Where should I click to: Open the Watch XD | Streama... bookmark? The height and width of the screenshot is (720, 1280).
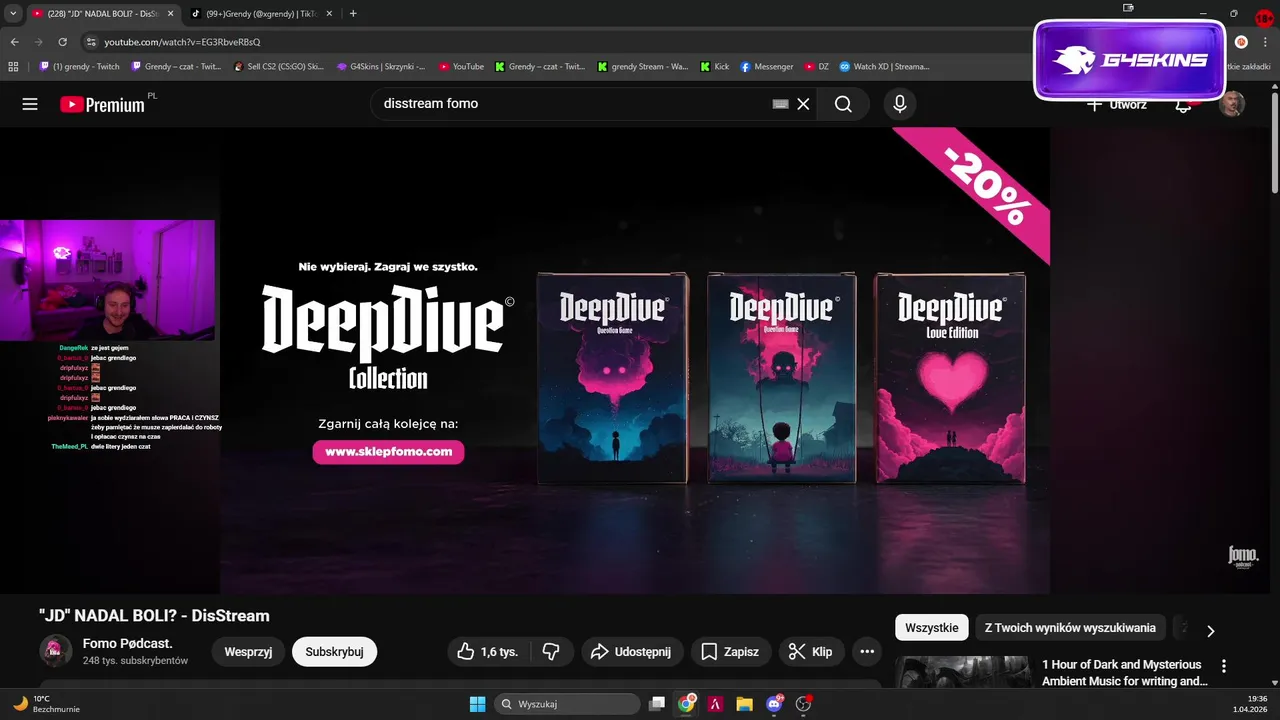click(885, 67)
